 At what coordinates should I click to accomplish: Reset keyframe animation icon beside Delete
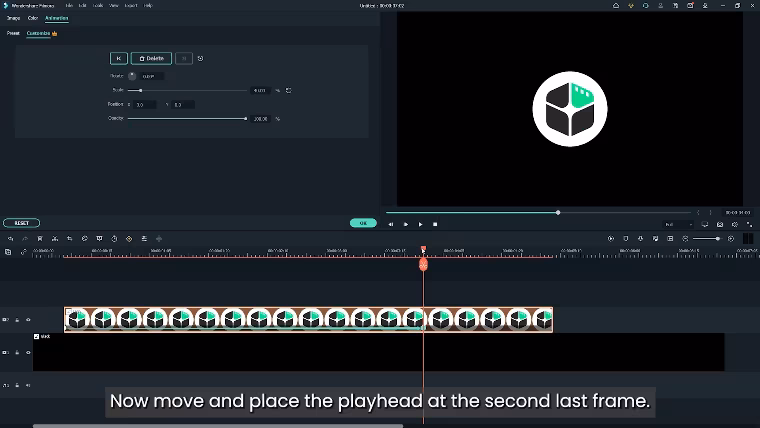pyautogui.click(x=200, y=58)
